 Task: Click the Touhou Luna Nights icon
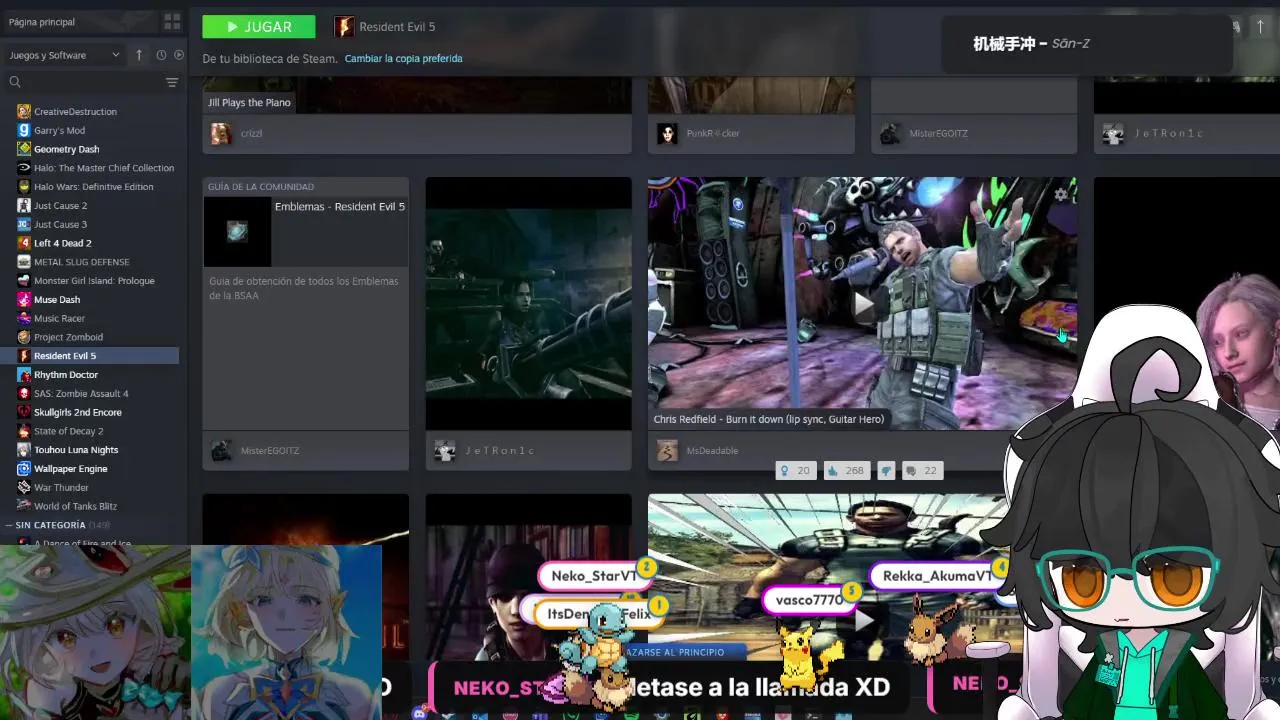(24, 450)
